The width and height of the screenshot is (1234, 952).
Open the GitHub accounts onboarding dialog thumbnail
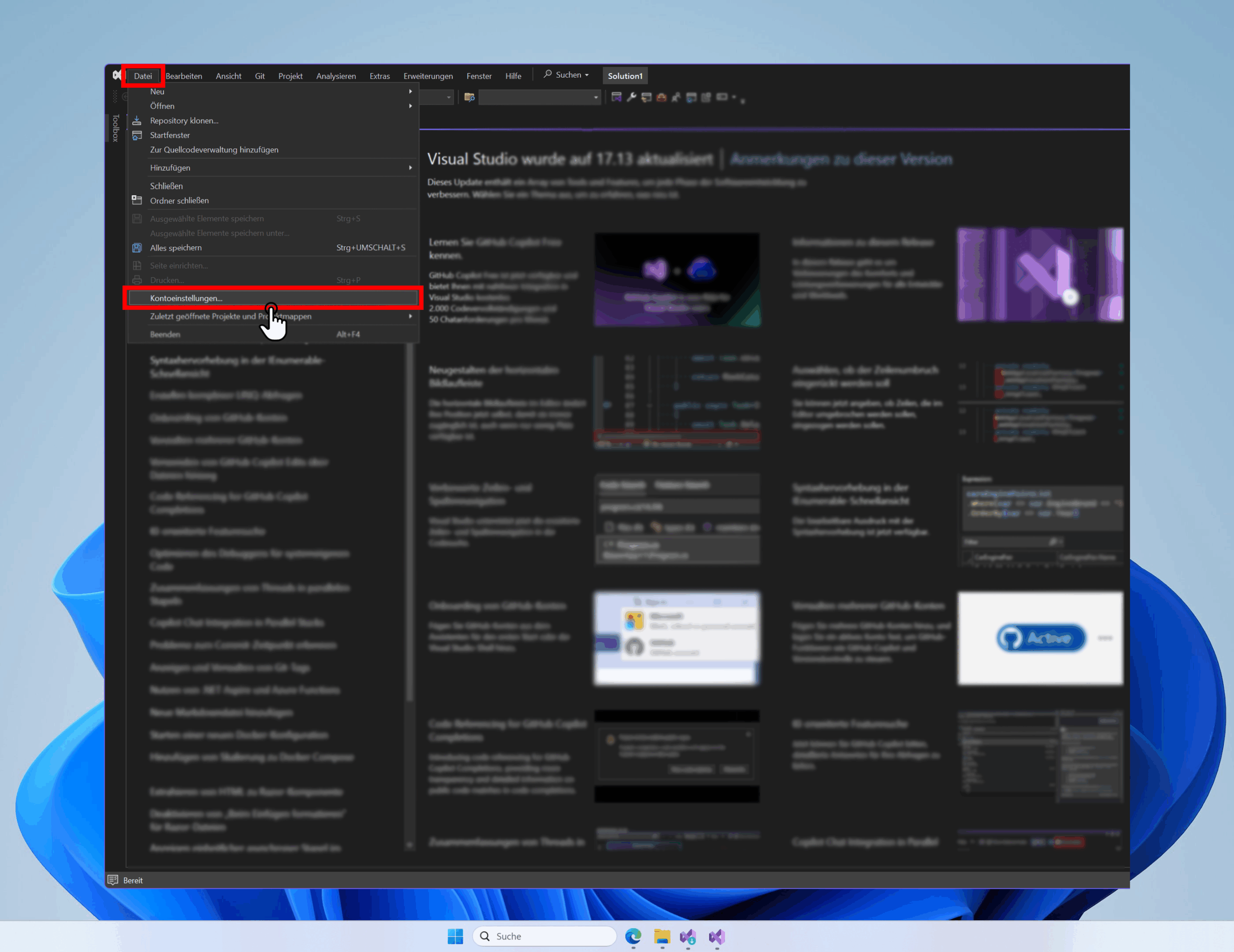point(677,638)
